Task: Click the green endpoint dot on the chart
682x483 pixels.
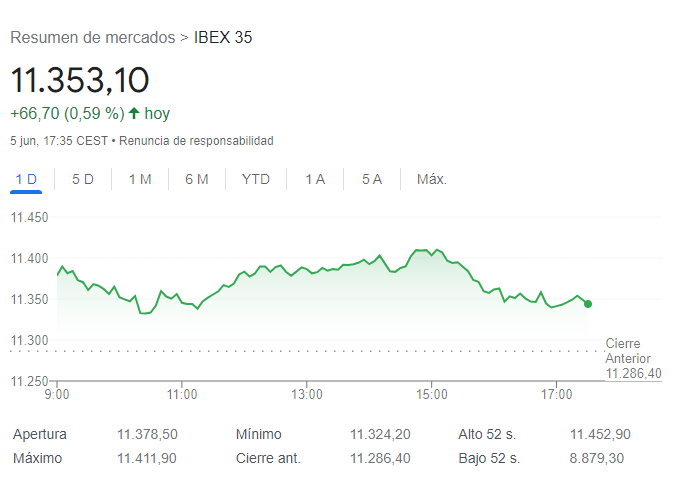Action: tap(588, 304)
